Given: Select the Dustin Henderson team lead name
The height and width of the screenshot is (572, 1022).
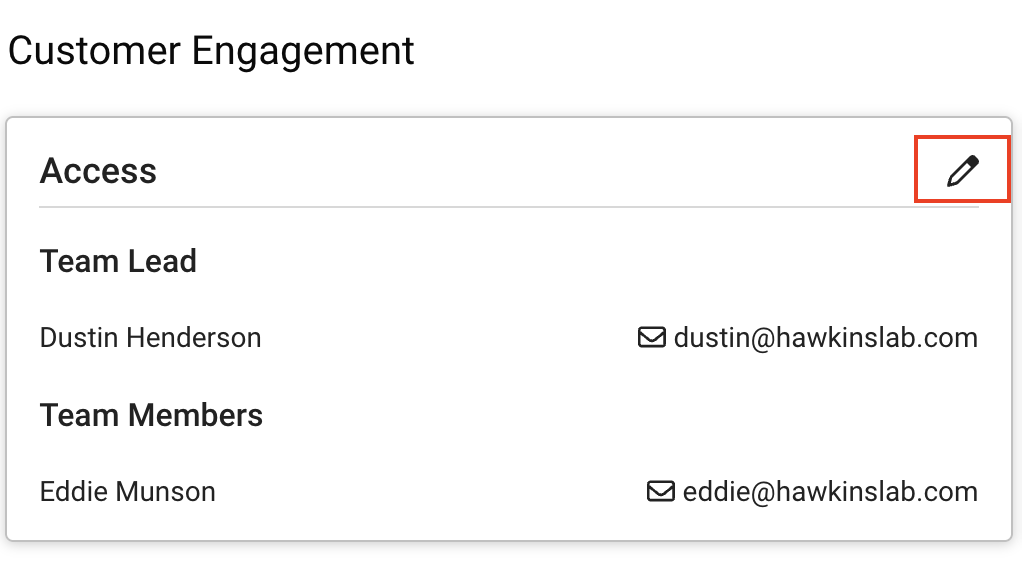Looking at the screenshot, I should [151, 337].
